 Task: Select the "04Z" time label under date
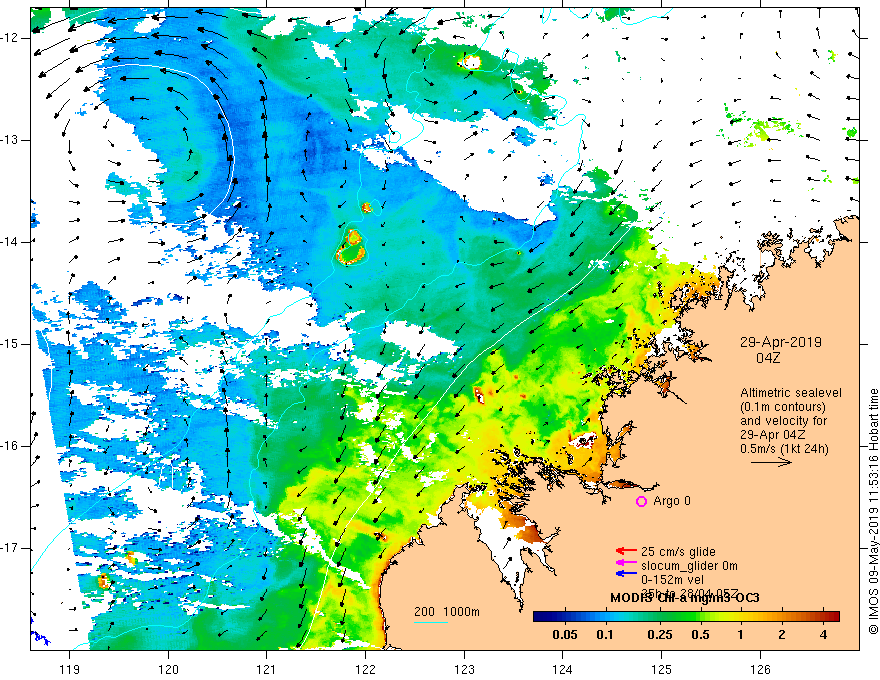(768, 358)
